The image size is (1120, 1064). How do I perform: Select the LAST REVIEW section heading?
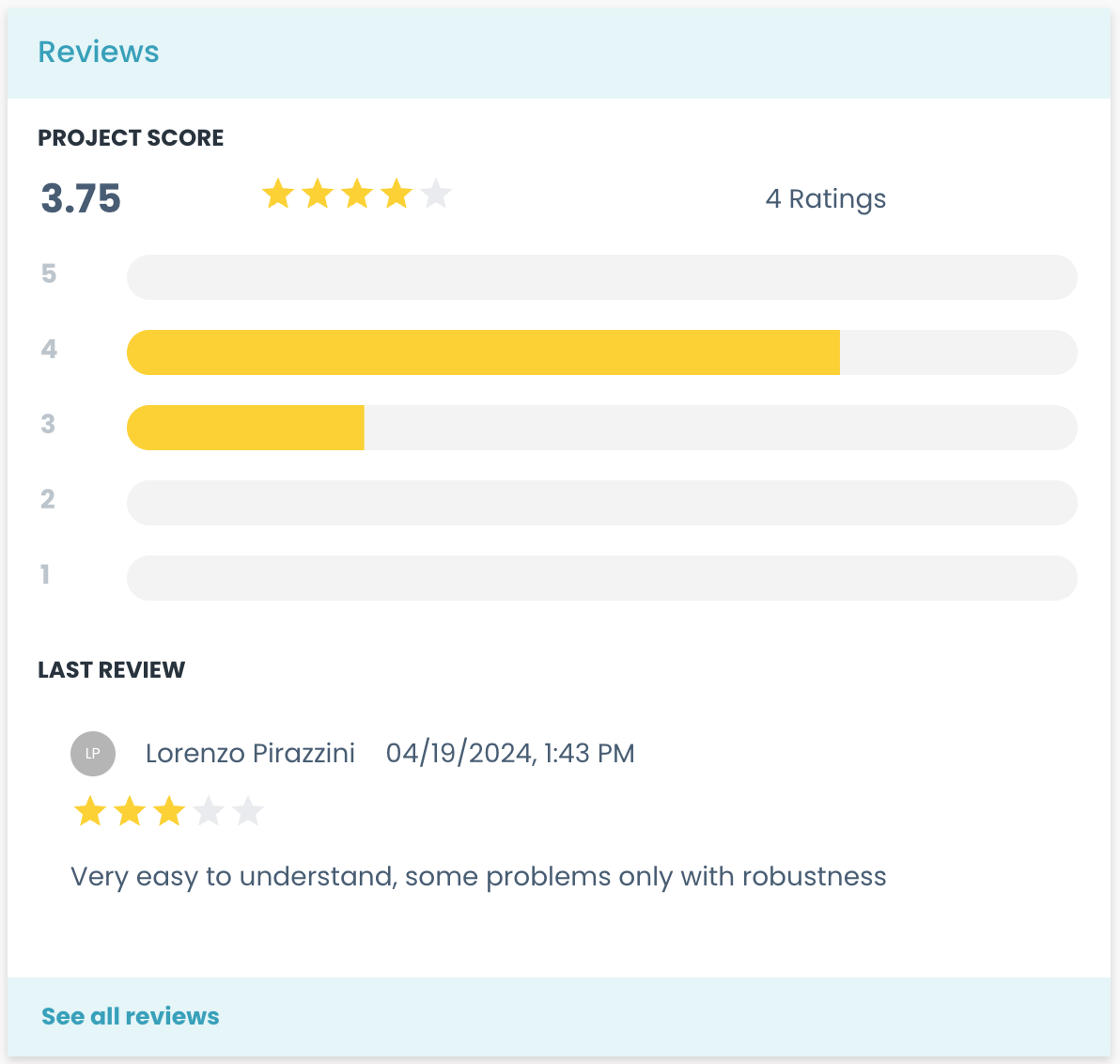pos(111,669)
